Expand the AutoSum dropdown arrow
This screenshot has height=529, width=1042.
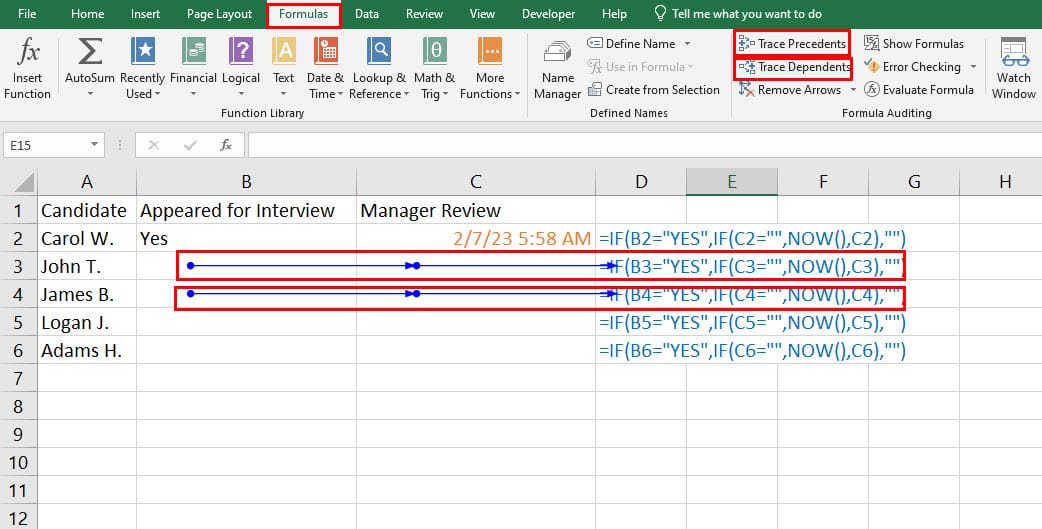90,94
